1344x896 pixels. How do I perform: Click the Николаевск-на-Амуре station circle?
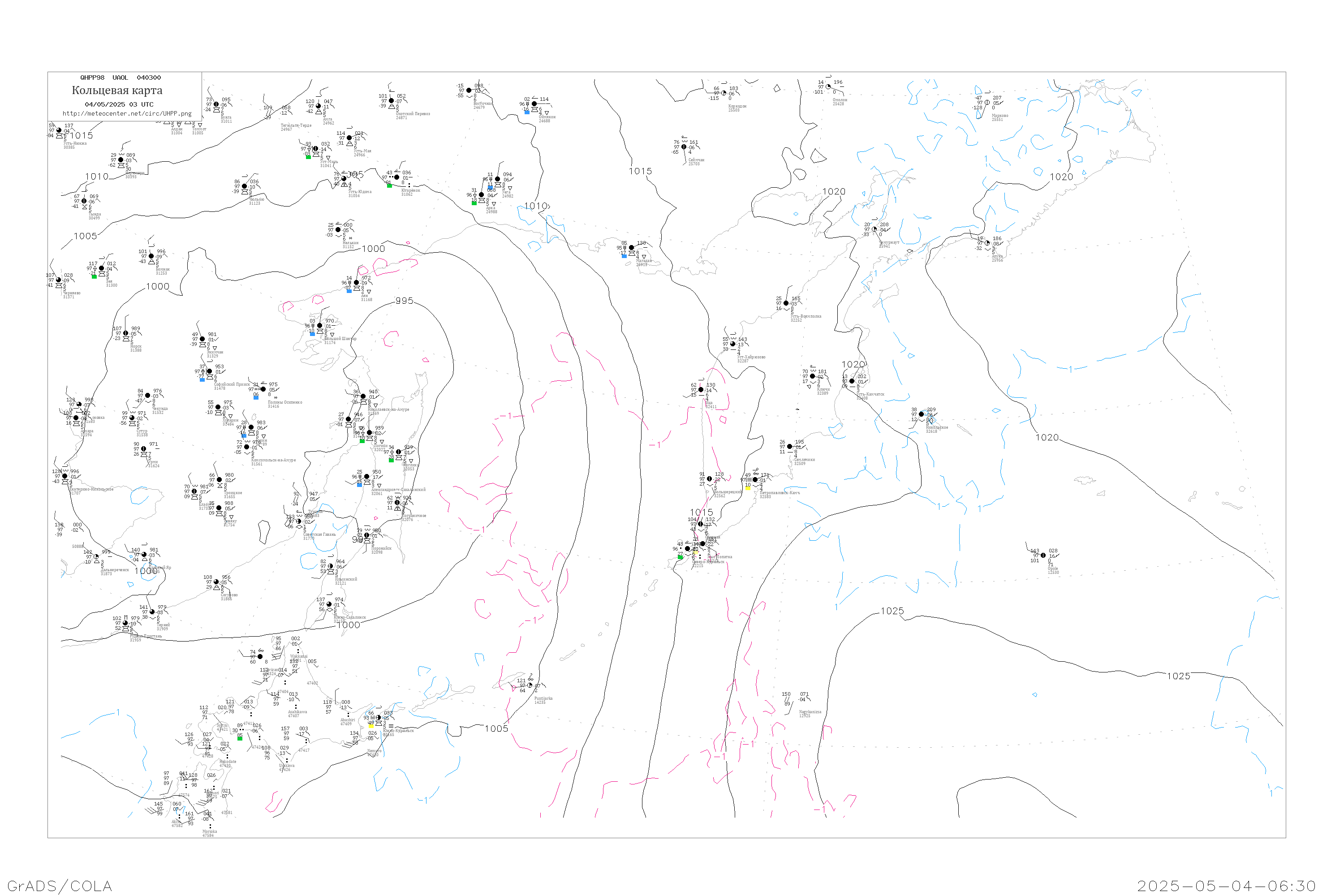click(x=363, y=396)
